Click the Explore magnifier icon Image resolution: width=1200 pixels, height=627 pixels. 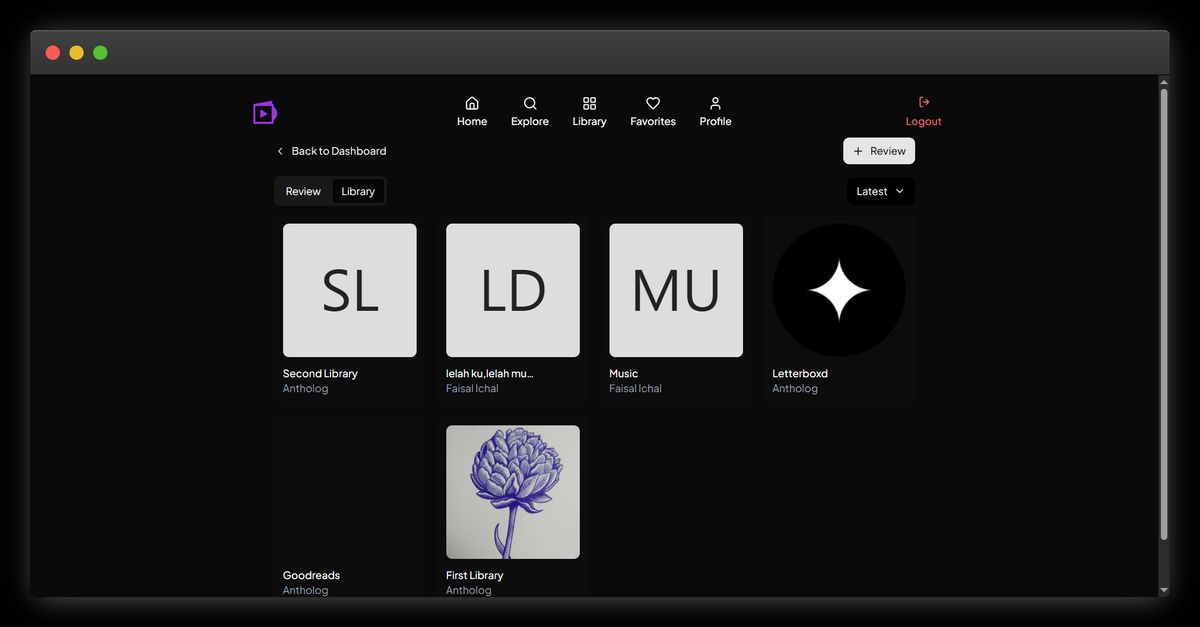pyautogui.click(x=530, y=103)
